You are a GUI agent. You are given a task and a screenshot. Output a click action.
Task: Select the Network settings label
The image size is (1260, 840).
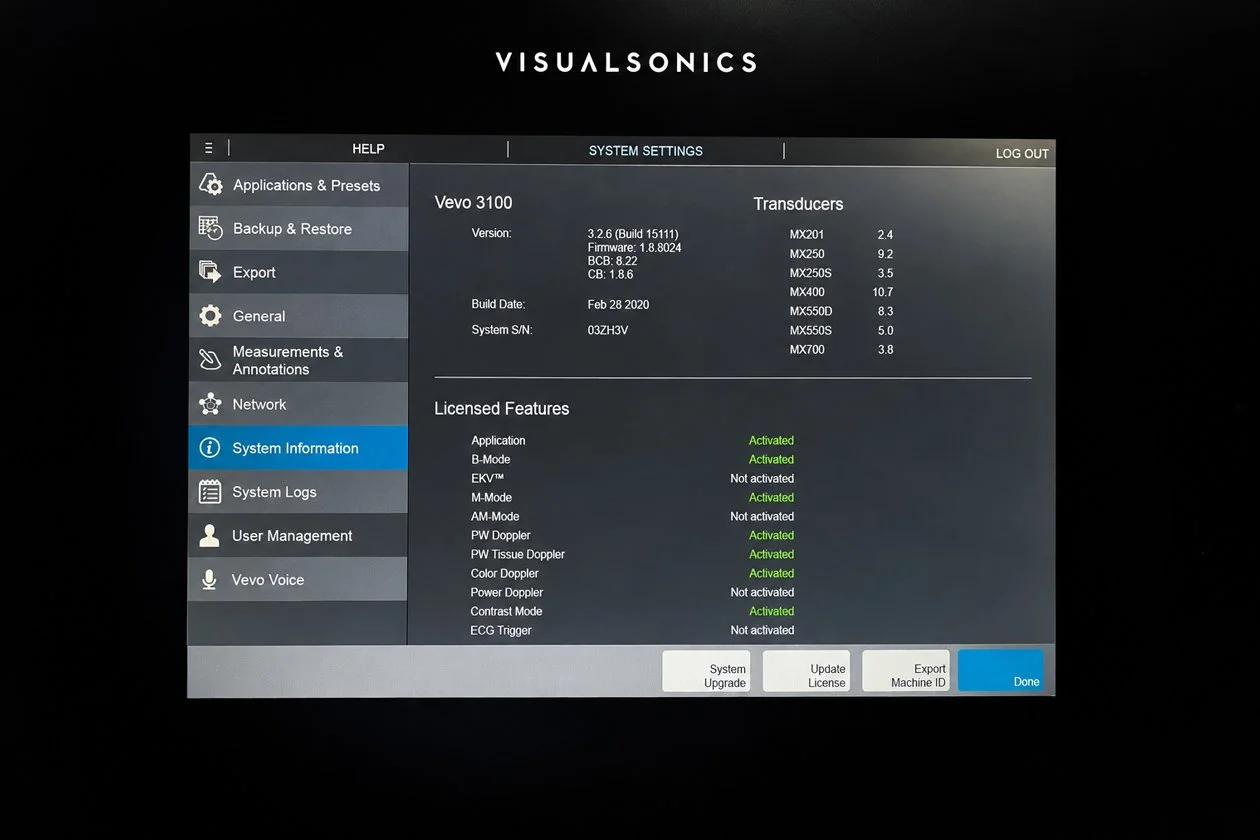pos(259,404)
